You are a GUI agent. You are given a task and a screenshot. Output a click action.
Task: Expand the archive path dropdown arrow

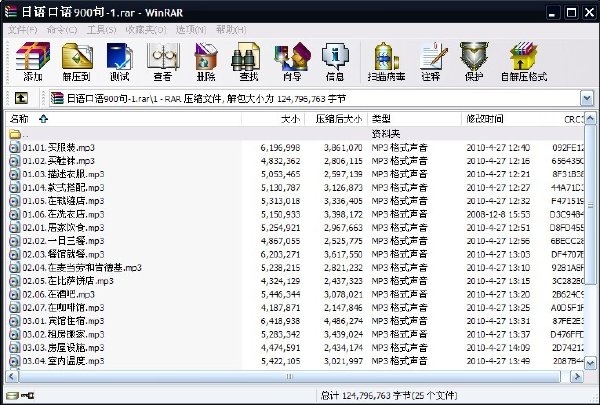point(587,99)
